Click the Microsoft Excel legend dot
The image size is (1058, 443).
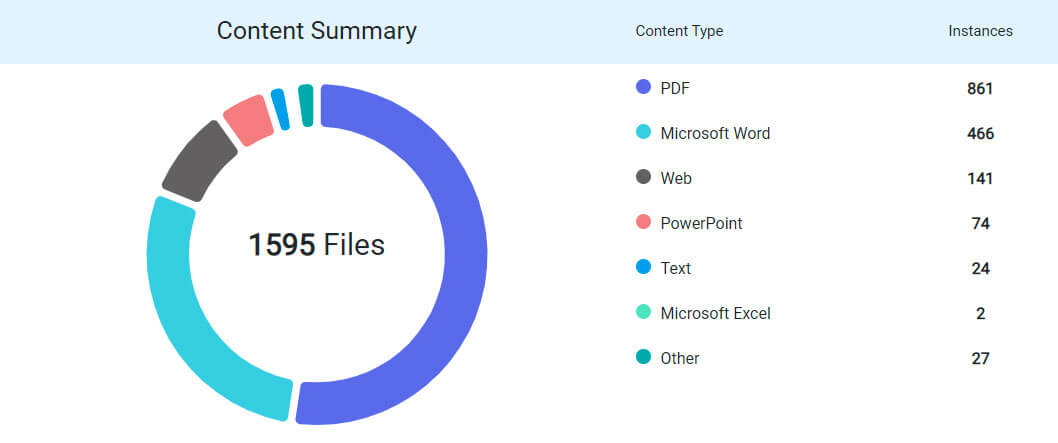(x=644, y=312)
